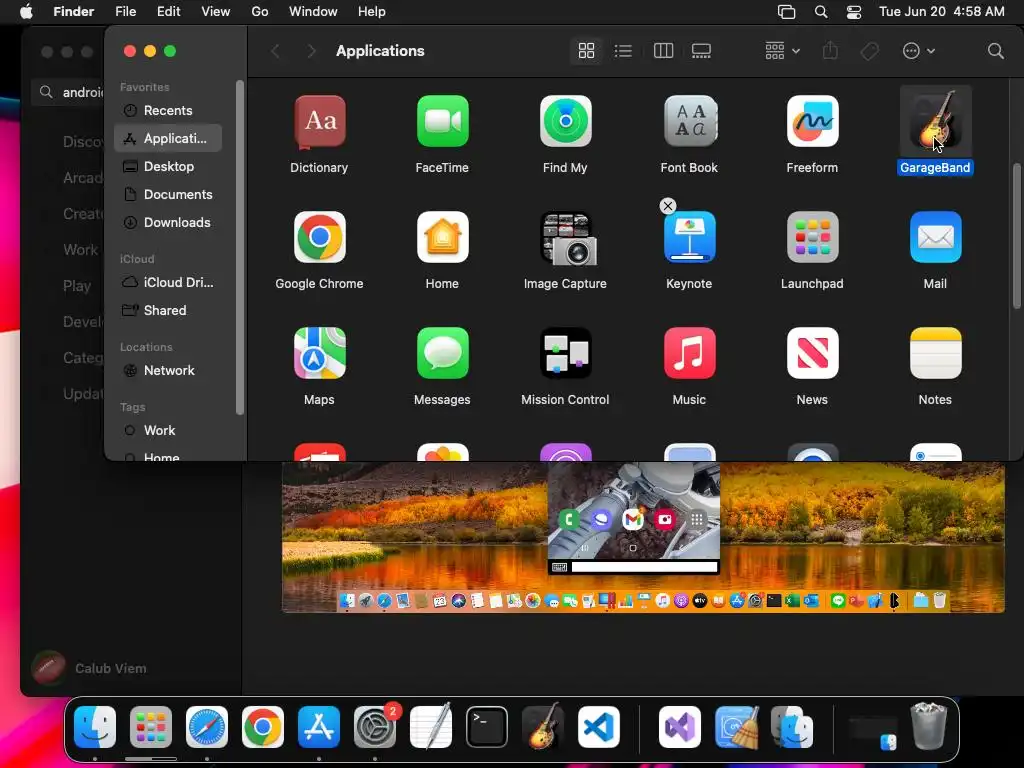This screenshot has width=1024, height=768.
Task: Open Font Book in Applications
Action: 689,121
